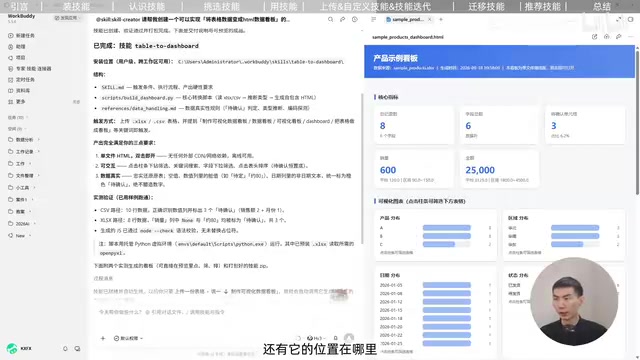Viewport: 640px width, 360px height.
Task: Expand the 2026AI folder chevron
Action: click(x=35, y=224)
